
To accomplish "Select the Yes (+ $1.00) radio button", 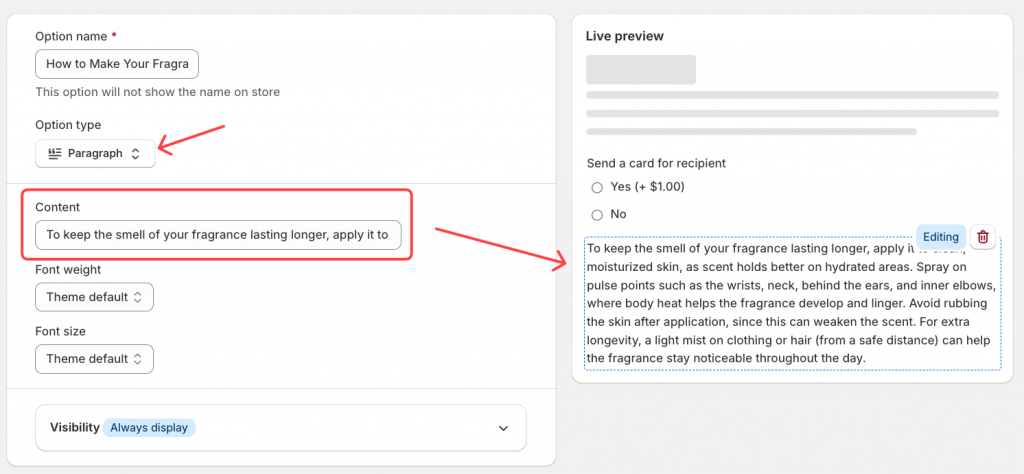I will [596, 187].
